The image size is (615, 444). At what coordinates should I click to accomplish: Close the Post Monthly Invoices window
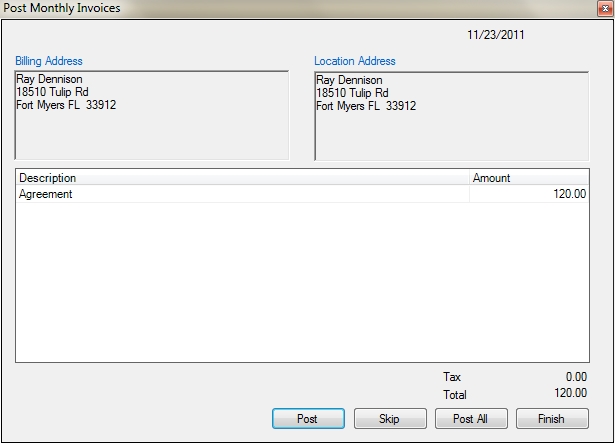[605, 8]
